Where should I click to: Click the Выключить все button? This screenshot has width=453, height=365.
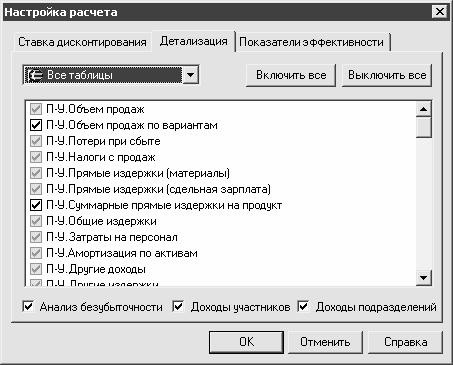[x=387, y=75]
